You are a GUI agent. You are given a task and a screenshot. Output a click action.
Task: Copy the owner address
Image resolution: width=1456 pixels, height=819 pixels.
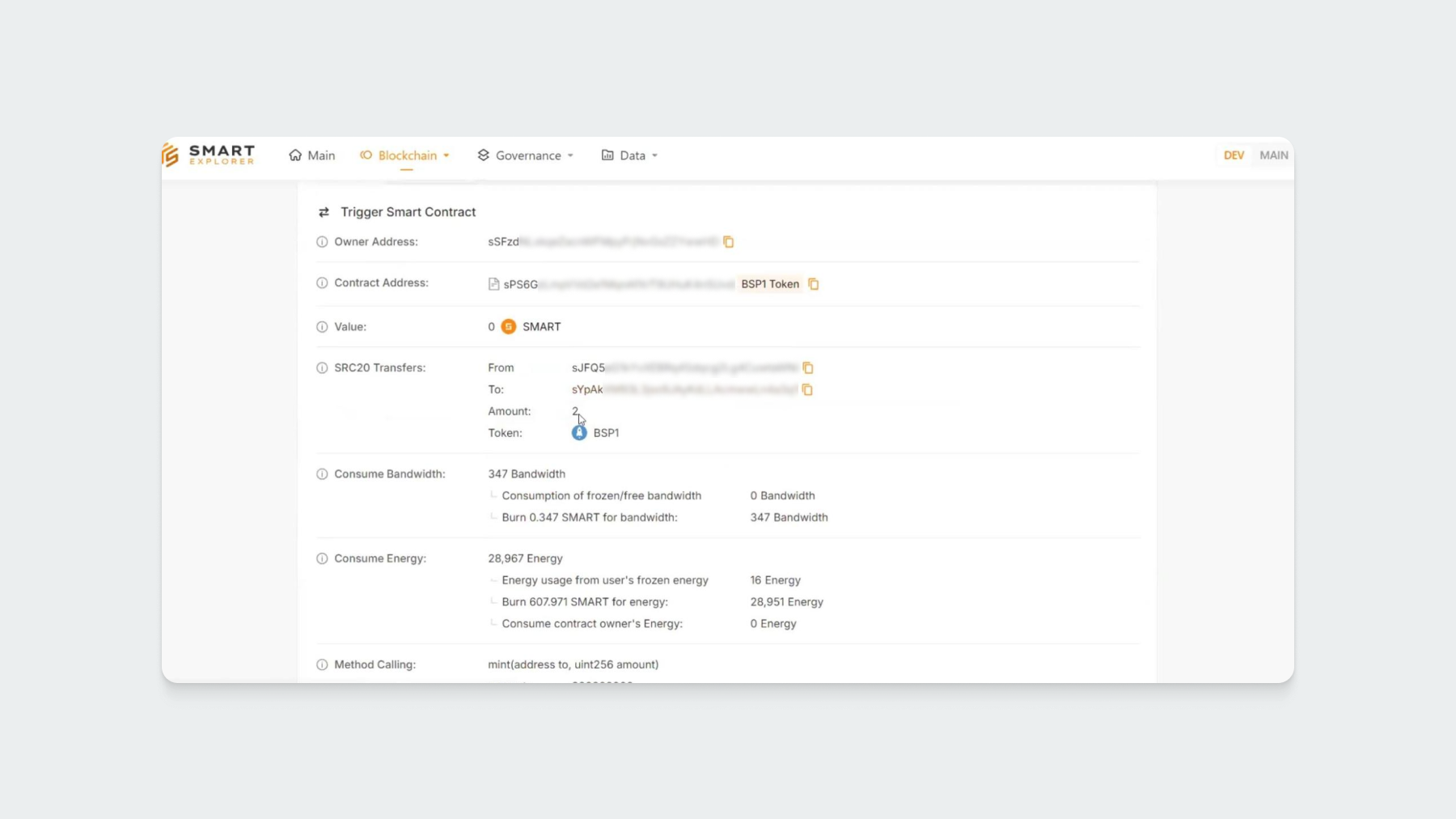click(728, 242)
